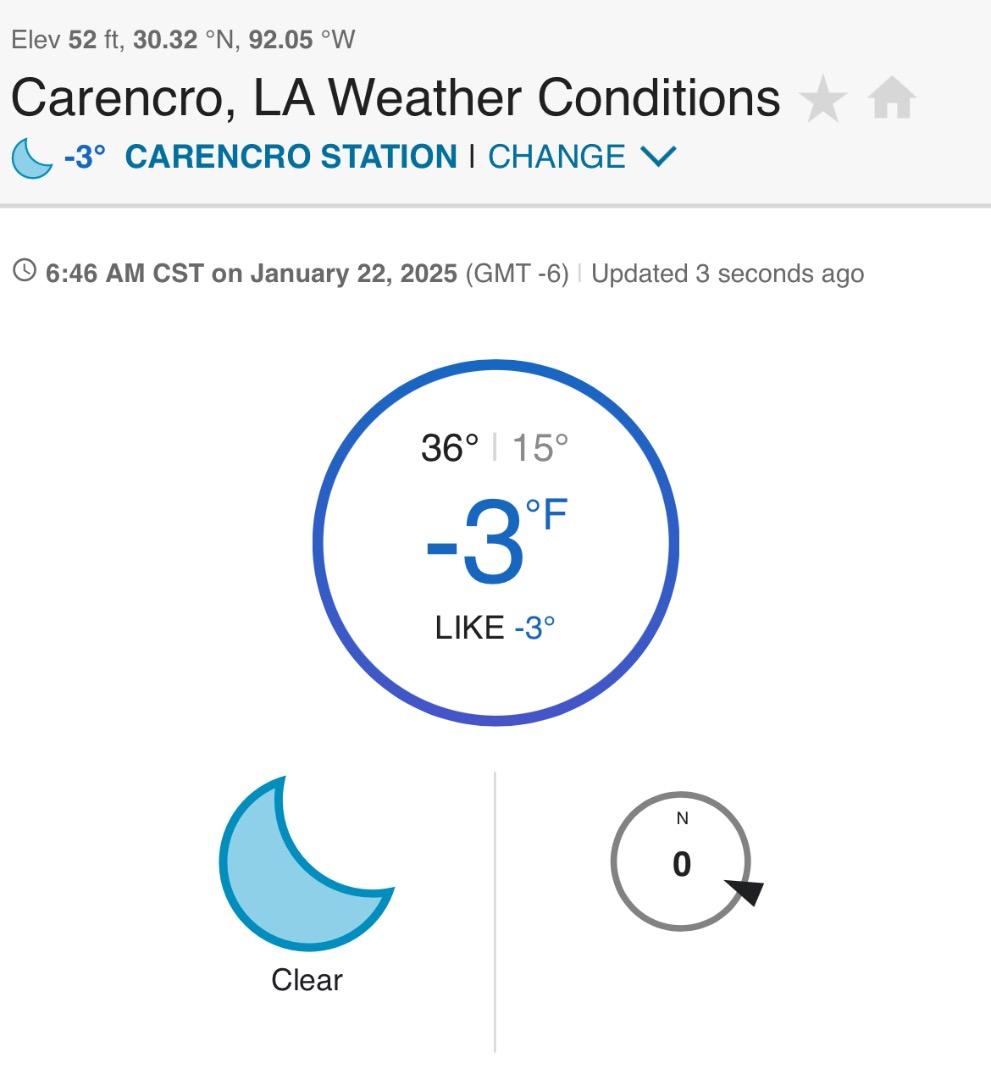Click the 36° high temperature
This screenshot has height=1080, width=991.
pos(449,448)
